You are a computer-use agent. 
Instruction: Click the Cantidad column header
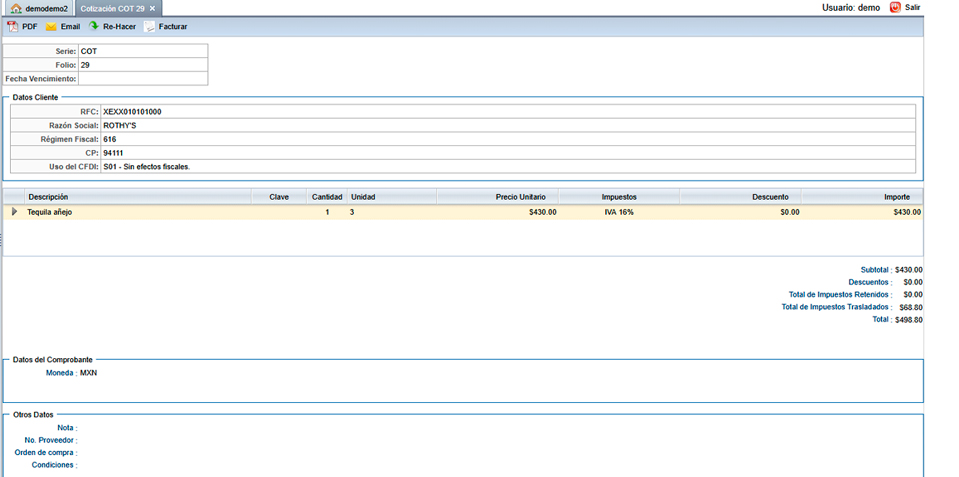(327, 197)
